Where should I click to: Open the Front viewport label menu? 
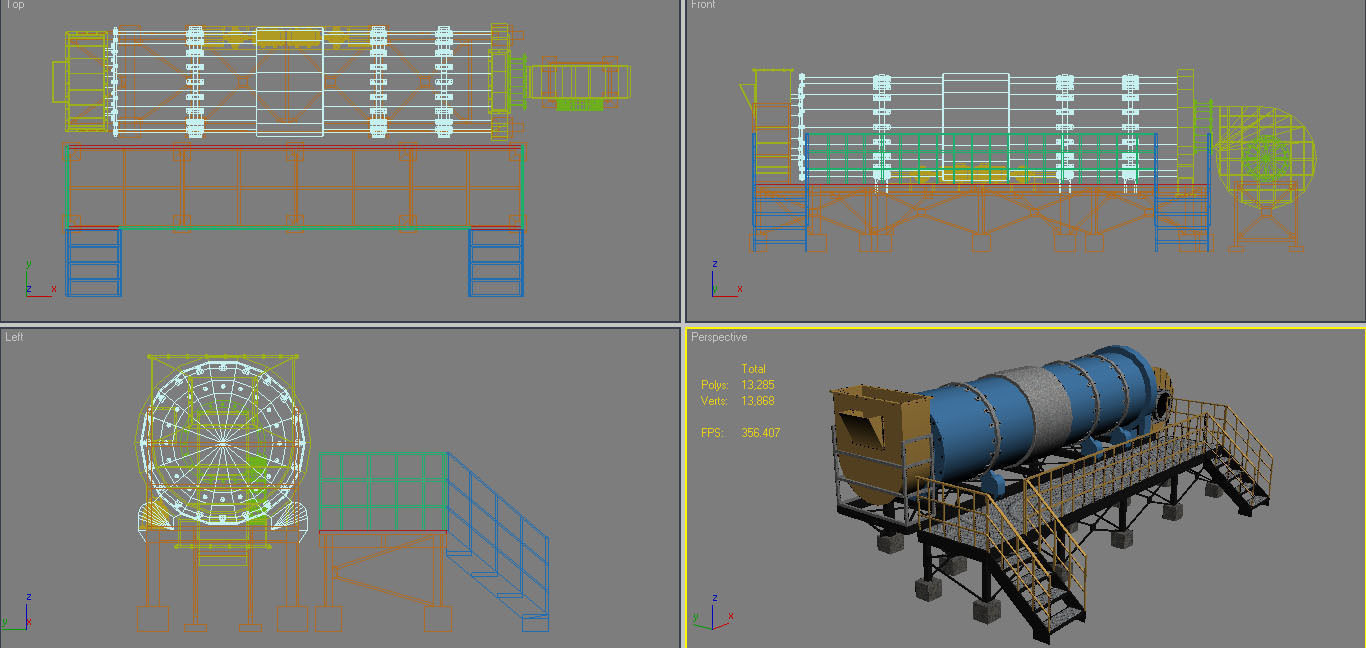pos(703,5)
